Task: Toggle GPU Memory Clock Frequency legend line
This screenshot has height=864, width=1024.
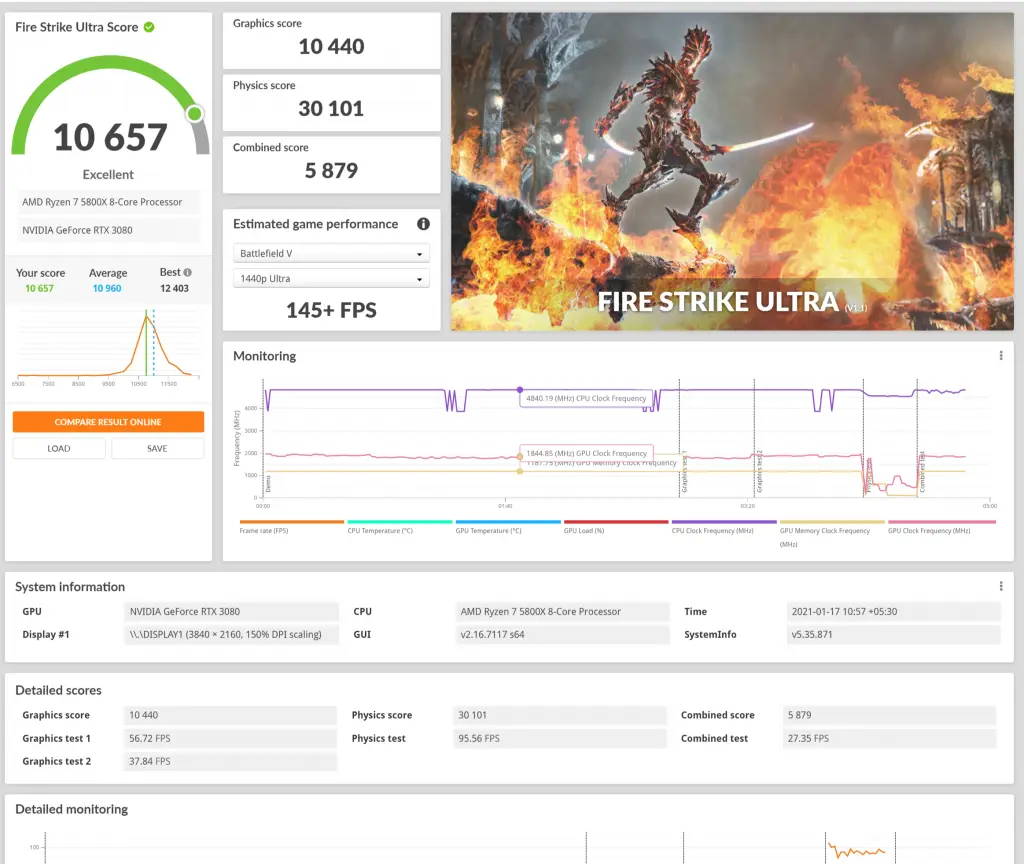Action: (832, 522)
